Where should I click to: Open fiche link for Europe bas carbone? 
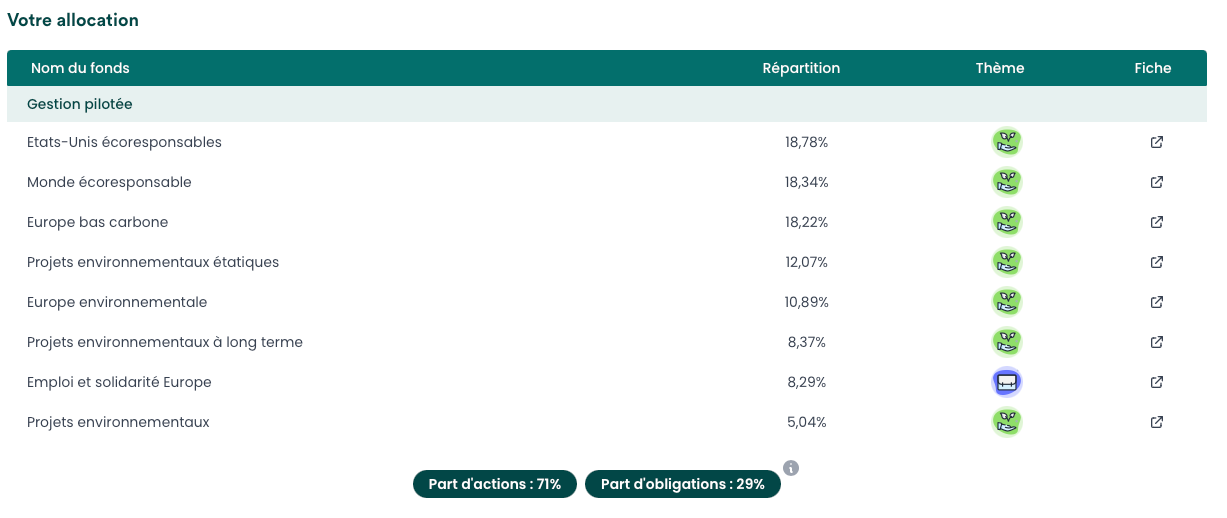[x=1157, y=222]
